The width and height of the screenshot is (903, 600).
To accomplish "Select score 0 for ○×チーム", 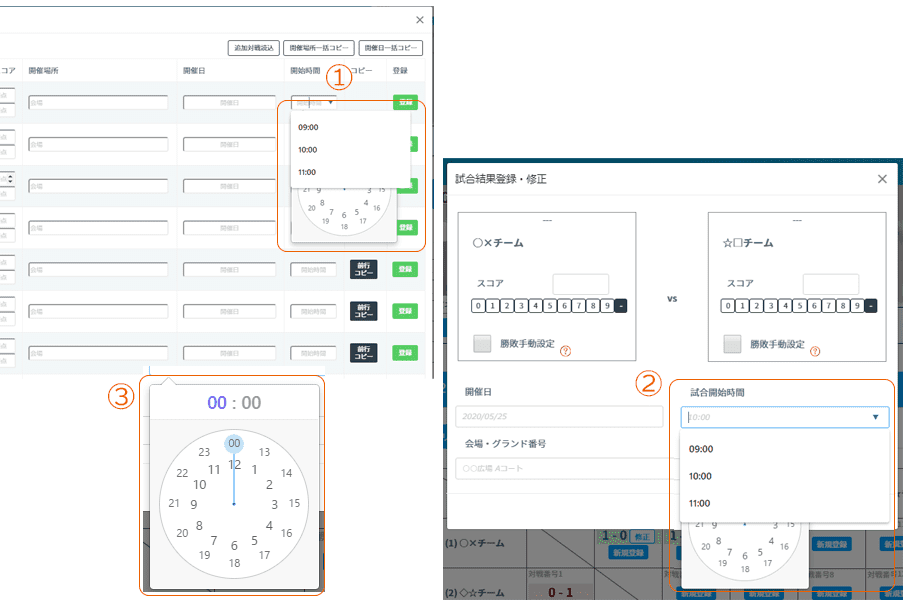I will [x=478, y=306].
